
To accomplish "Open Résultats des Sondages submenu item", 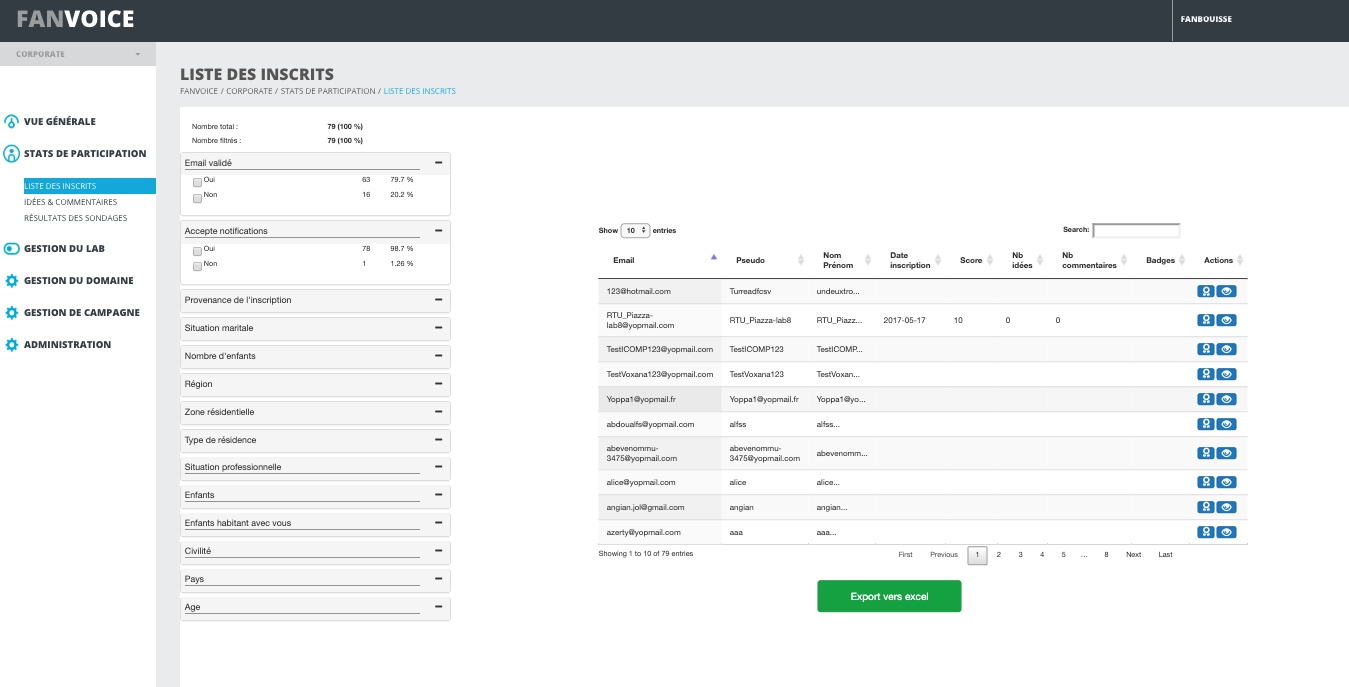I will tap(75, 218).
